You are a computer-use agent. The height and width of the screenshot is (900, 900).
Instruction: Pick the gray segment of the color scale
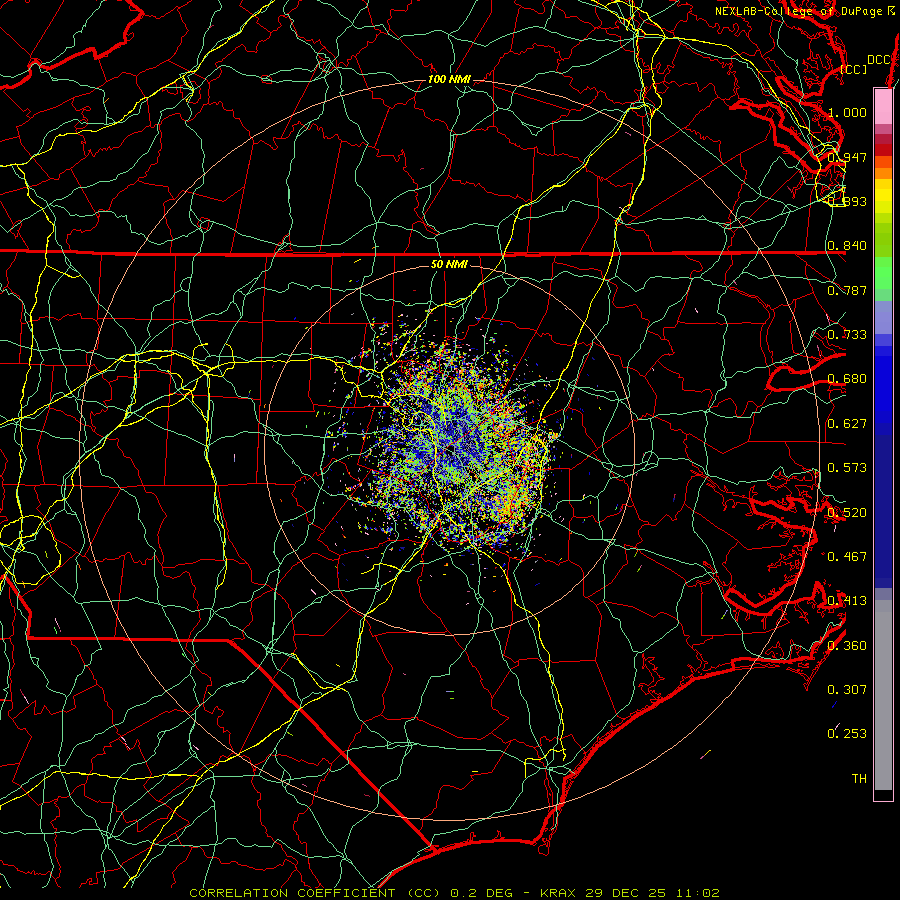[883, 695]
